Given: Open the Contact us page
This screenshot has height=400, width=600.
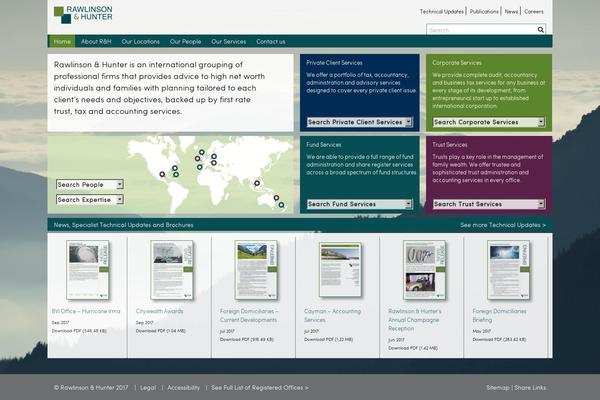Looking at the screenshot, I should [271, 41].
